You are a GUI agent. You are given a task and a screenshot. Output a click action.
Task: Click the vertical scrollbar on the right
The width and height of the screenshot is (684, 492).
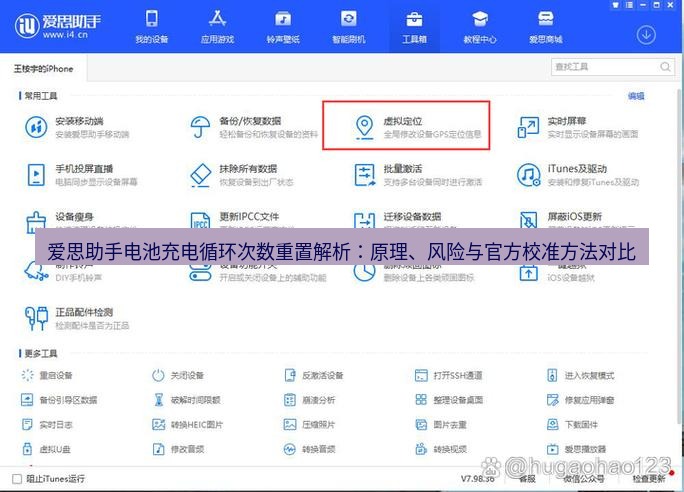[x=680, y=255]
